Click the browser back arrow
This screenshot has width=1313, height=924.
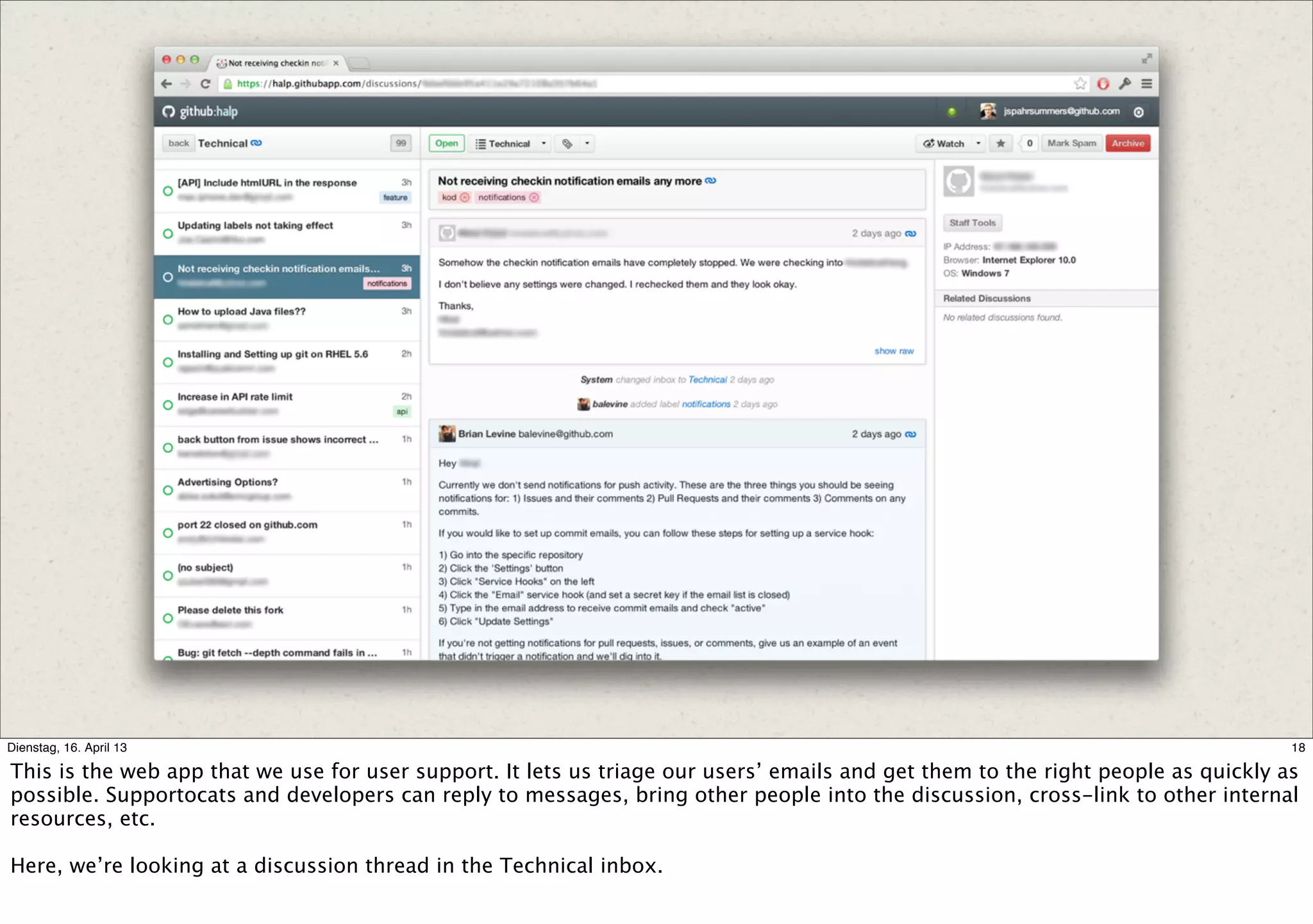[167, 84]
